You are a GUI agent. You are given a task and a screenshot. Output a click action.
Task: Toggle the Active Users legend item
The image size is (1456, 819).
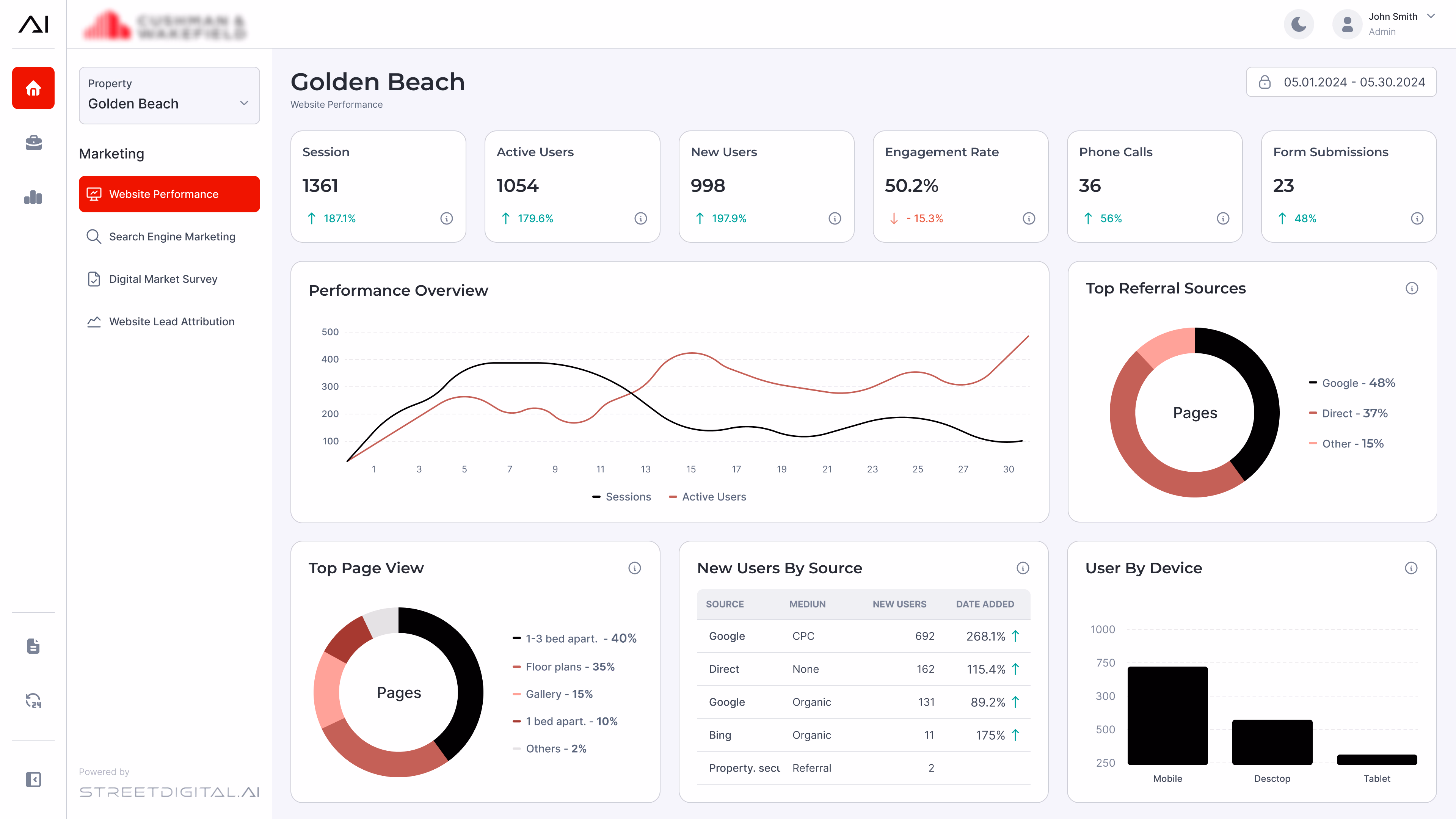[x=708, y=497]
